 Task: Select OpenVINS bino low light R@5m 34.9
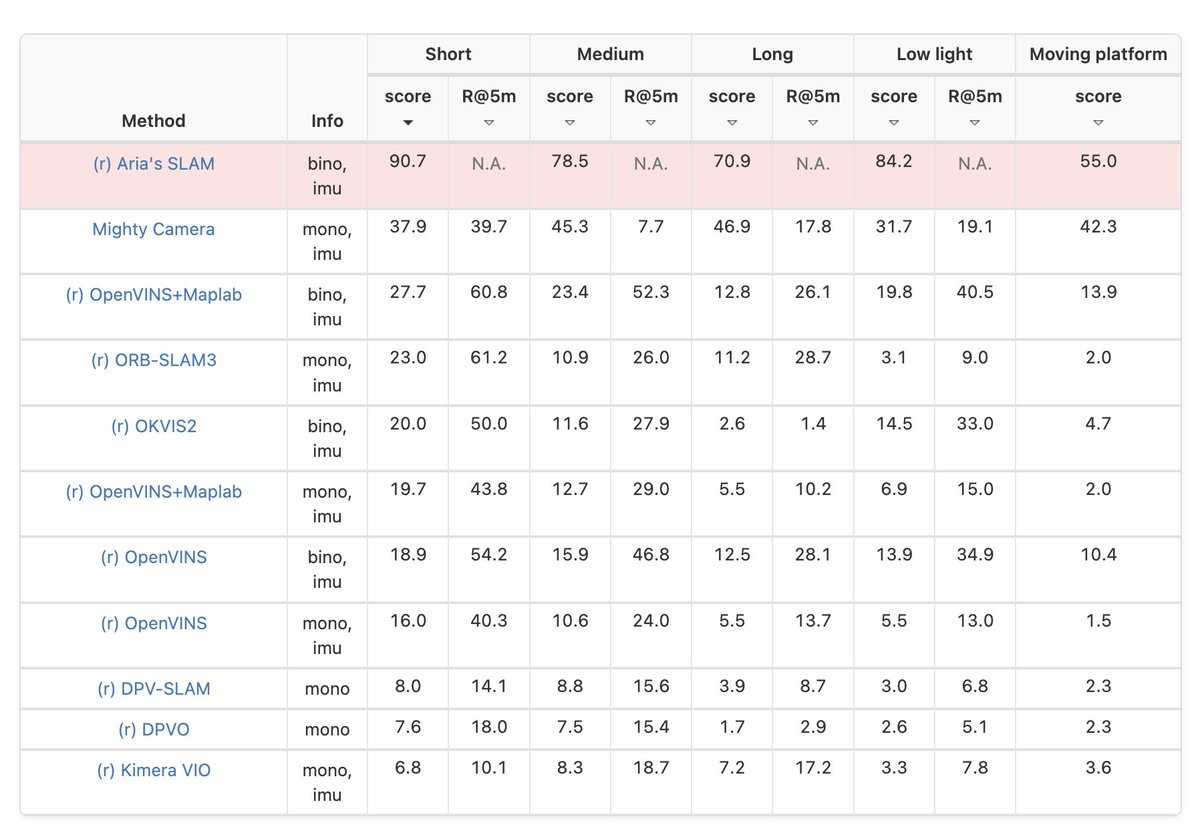click(975, 555)
